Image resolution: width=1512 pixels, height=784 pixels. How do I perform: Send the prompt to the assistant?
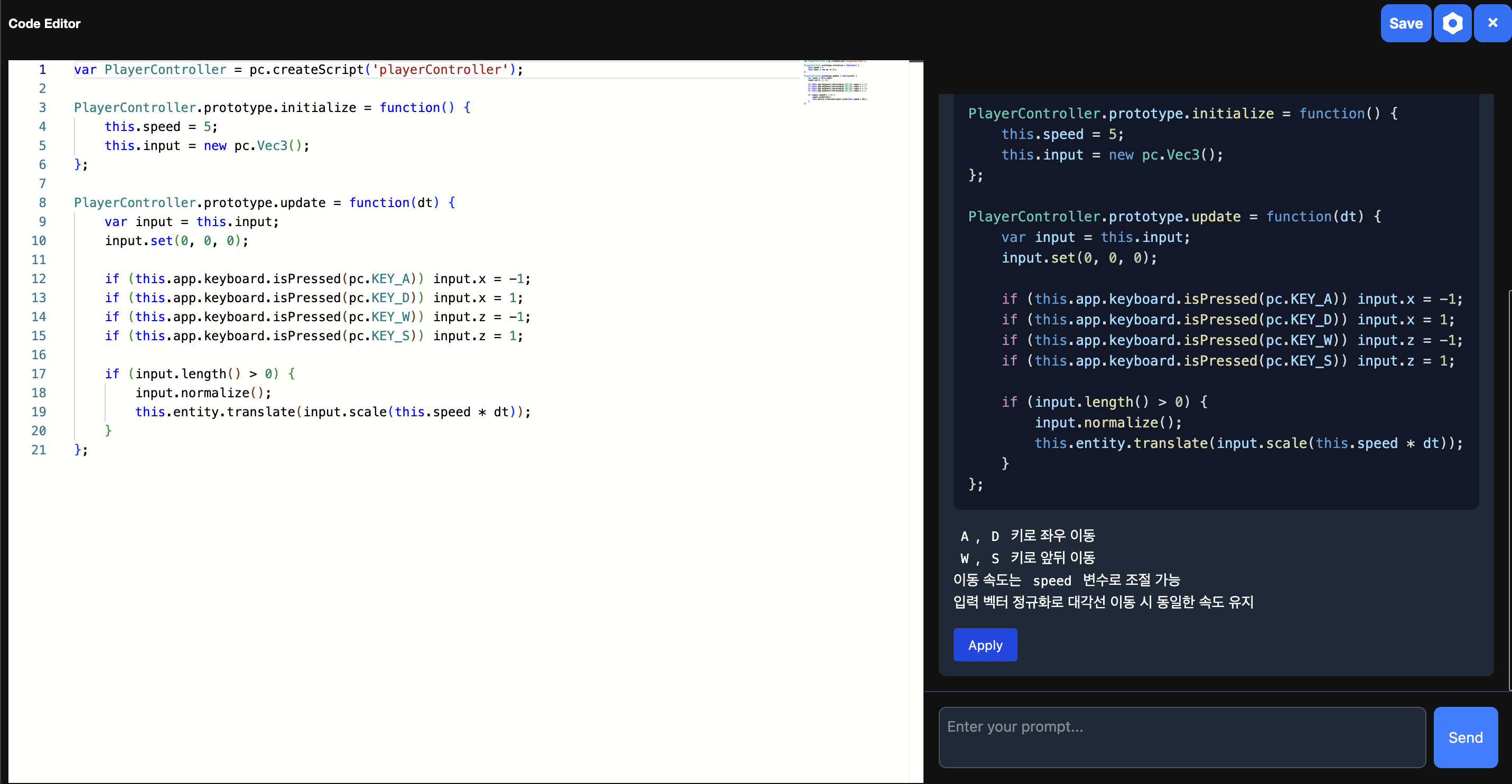(1465, 737)
